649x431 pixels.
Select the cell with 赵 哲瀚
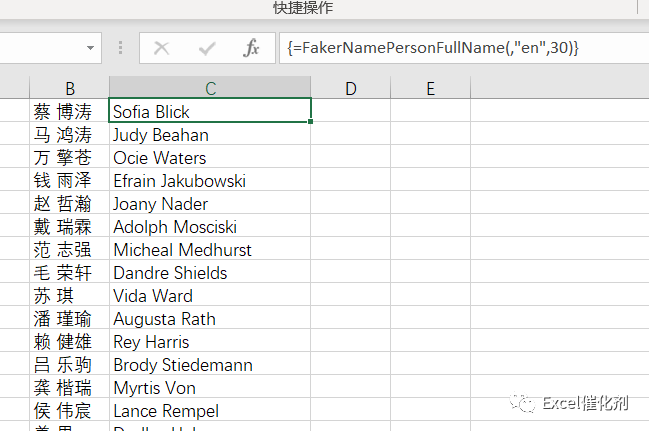(x=70, y=204)
